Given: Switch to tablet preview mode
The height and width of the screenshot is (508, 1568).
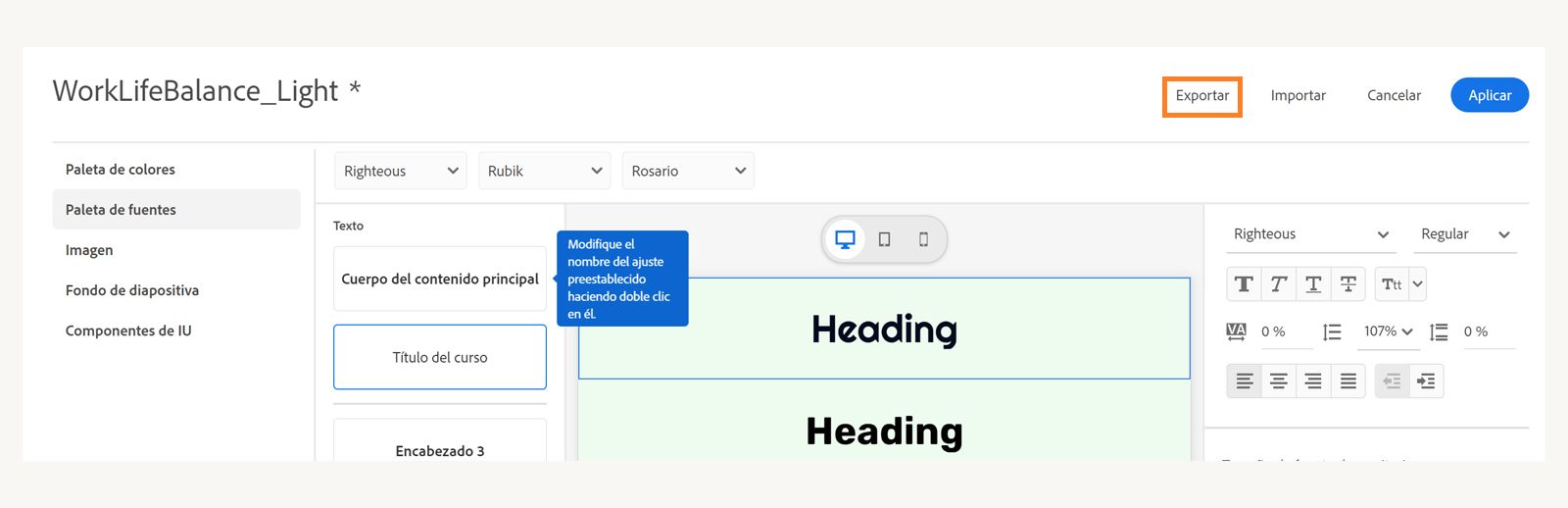Looking at the screenshot, I should (884, 239).
